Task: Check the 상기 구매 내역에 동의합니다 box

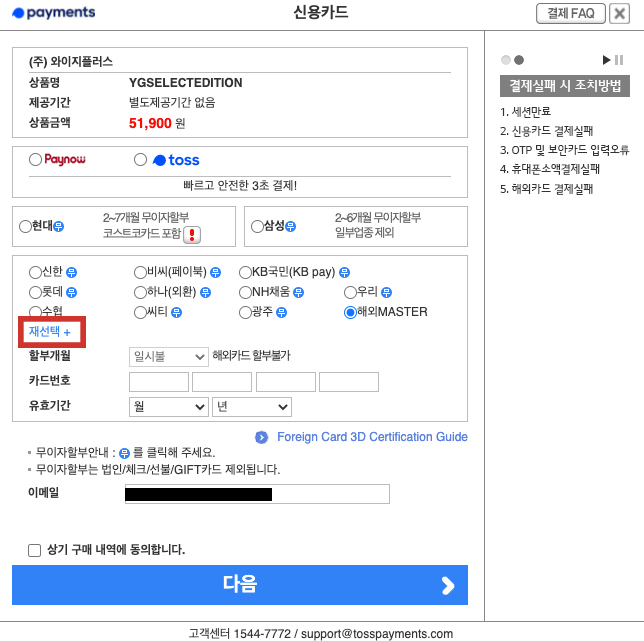Action: 35,550
